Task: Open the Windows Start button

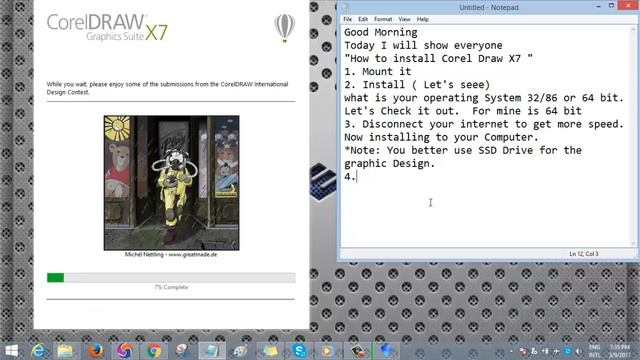Action: [x=11, y=351]
